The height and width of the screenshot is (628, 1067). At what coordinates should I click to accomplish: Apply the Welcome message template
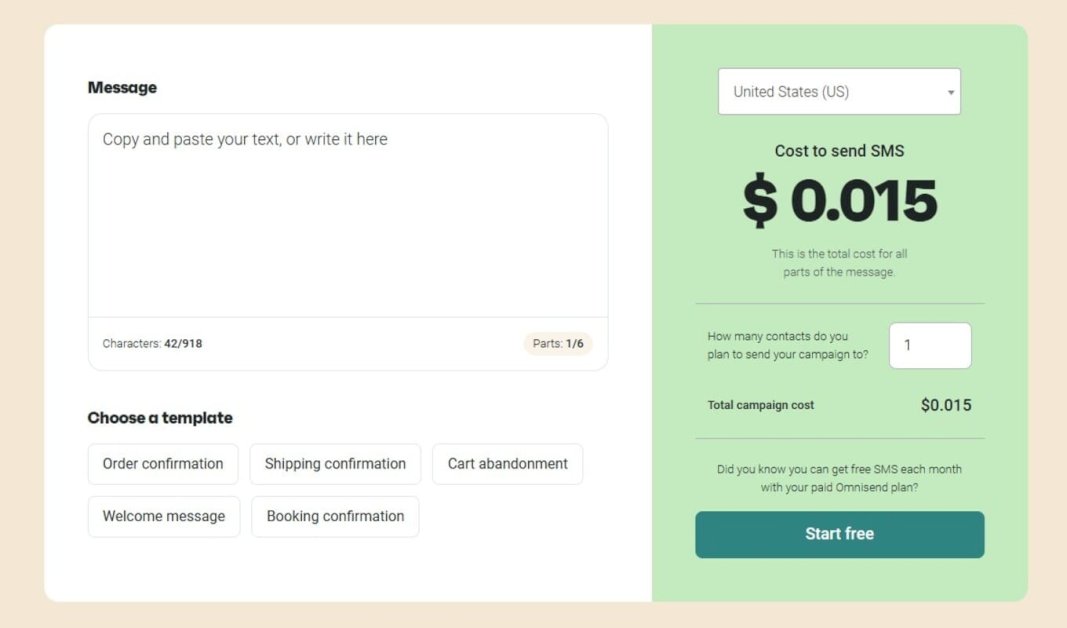click(164, 517)
